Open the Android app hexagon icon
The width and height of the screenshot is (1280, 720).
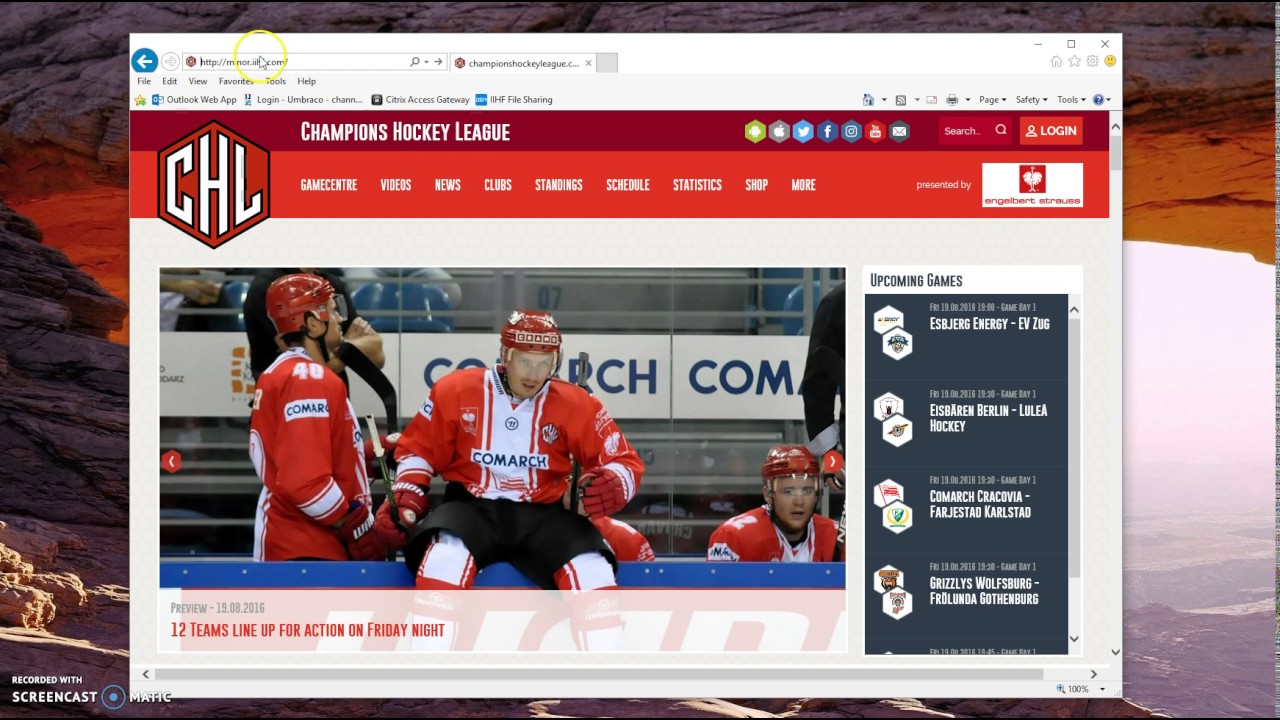[x=755, y=131]
